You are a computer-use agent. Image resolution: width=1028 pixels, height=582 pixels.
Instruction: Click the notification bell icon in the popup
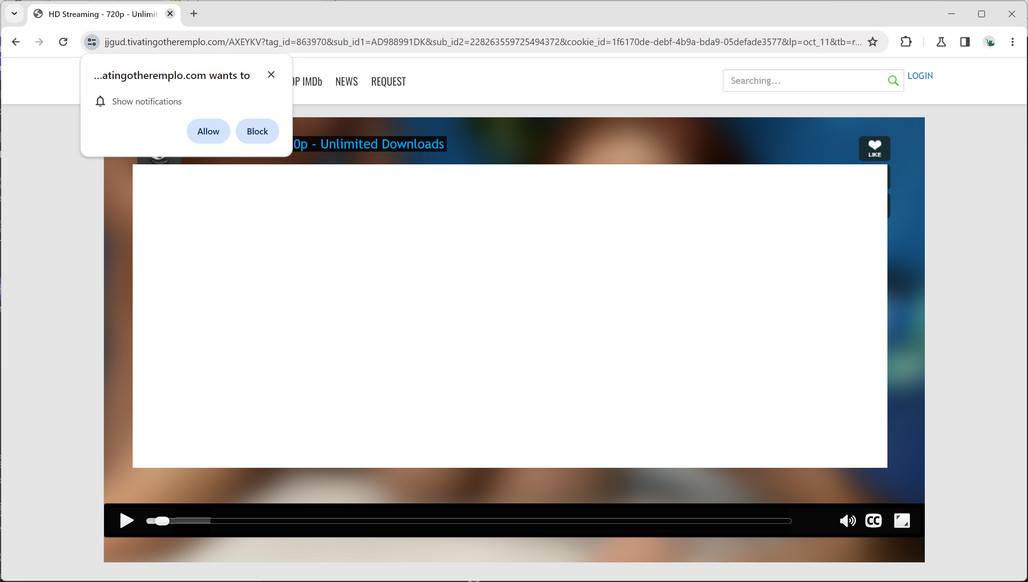[99, 101]
